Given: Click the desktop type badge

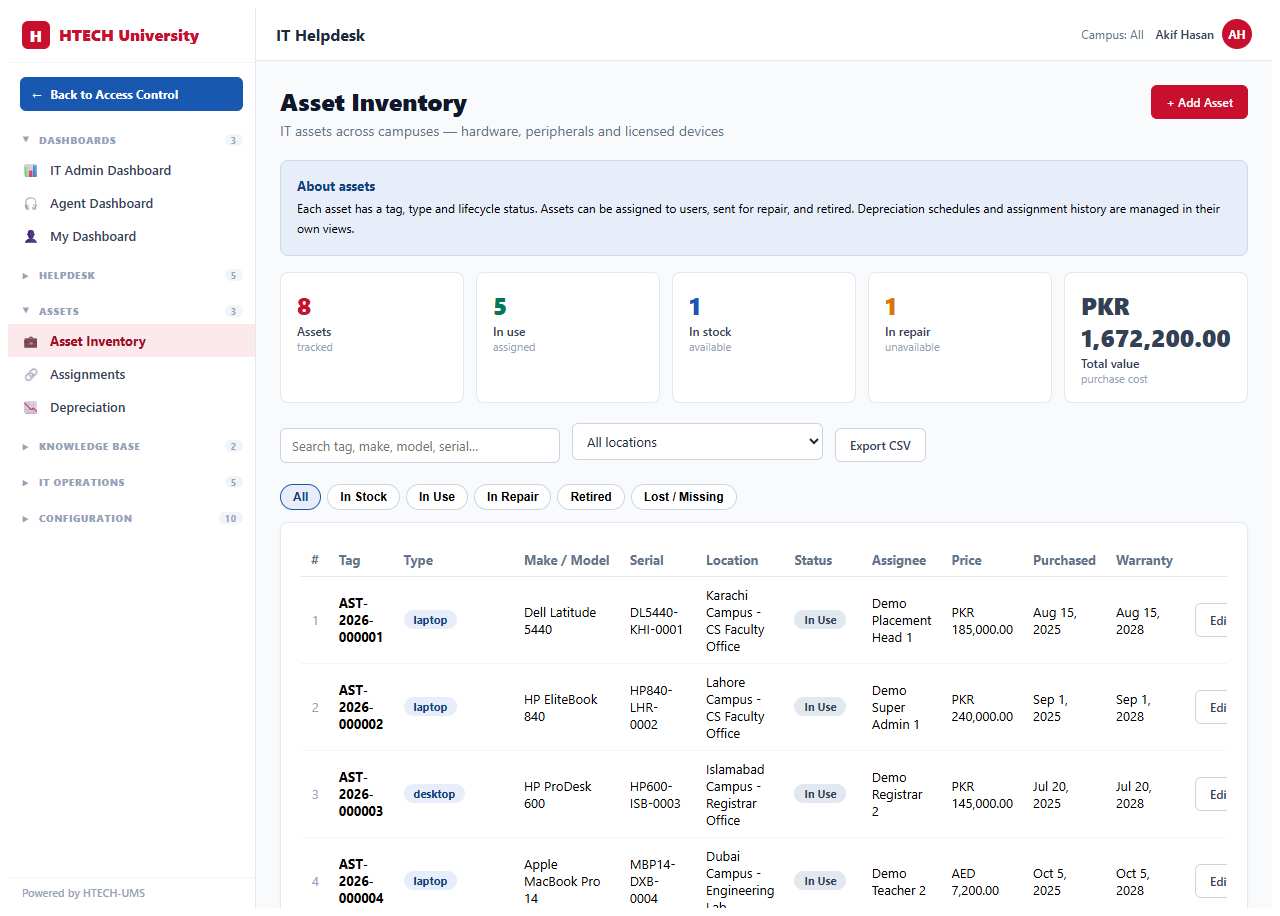Looking at the screenshot, I should click(434, 794).
